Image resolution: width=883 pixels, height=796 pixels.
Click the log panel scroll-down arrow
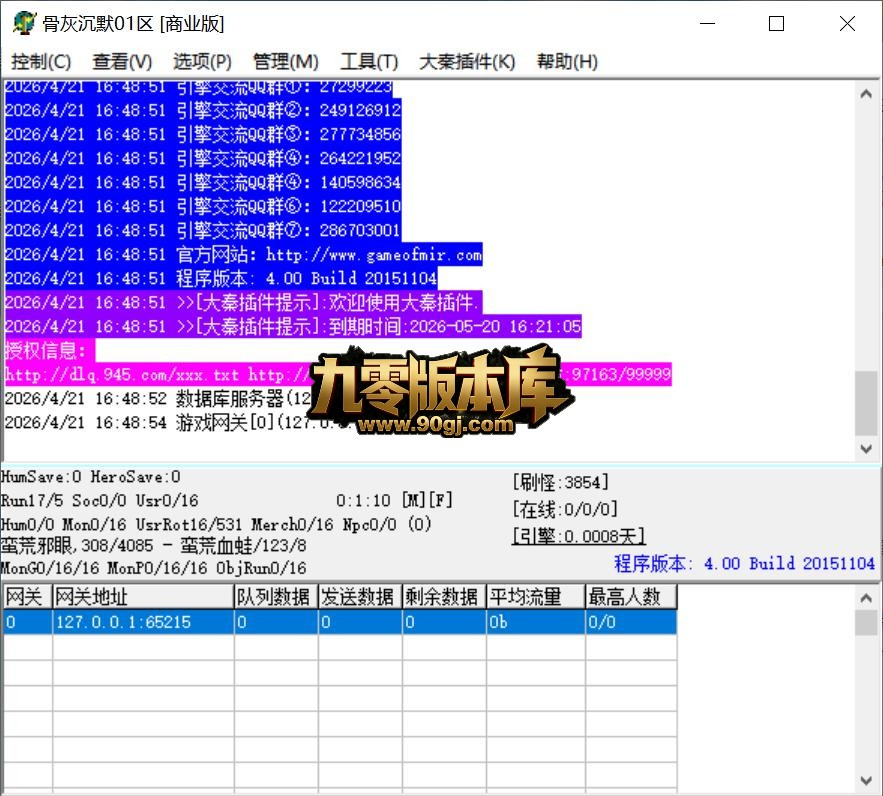(x=866, y=449)
